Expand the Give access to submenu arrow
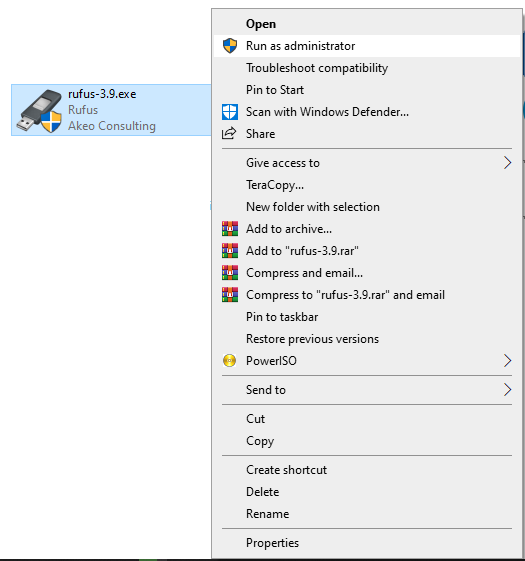This screenshot has width=525, height=561. [x=507, y=163]
